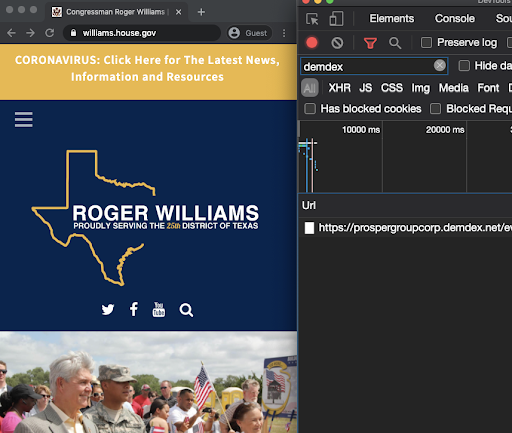
Task: Close the Congressman Roger Williams tab
Action: pyautogui.click(x=179, y=12)
